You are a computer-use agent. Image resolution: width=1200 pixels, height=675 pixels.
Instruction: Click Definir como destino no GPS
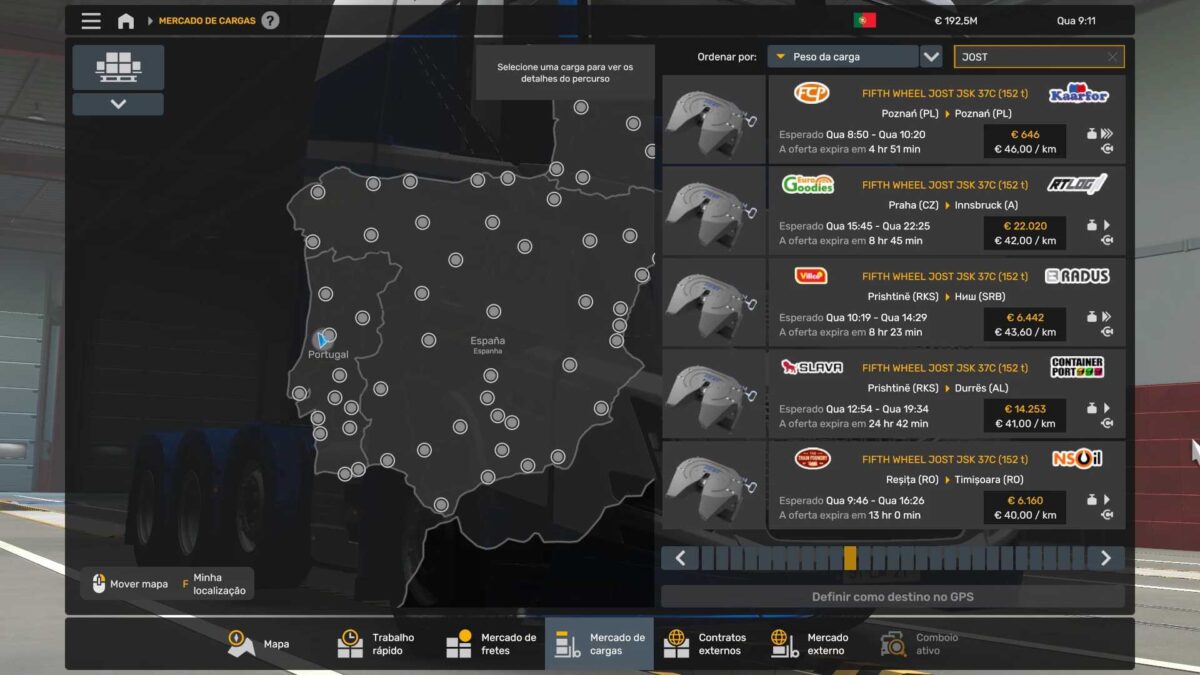[x=892, y=597]
